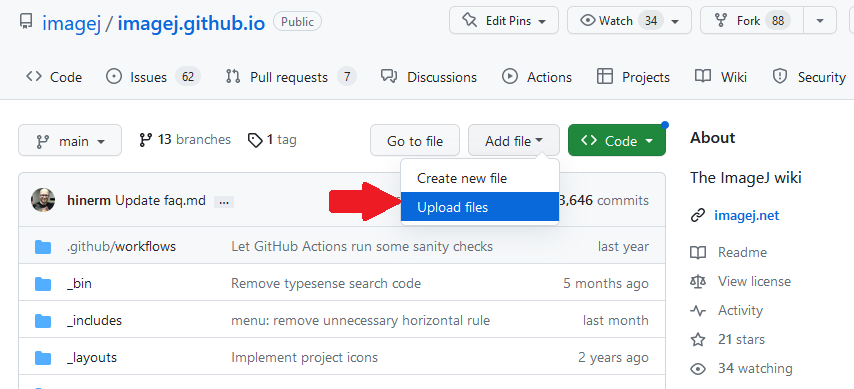Open the .github/workflows folder
This screenshot has height=389, width=854.
[121, 246]
